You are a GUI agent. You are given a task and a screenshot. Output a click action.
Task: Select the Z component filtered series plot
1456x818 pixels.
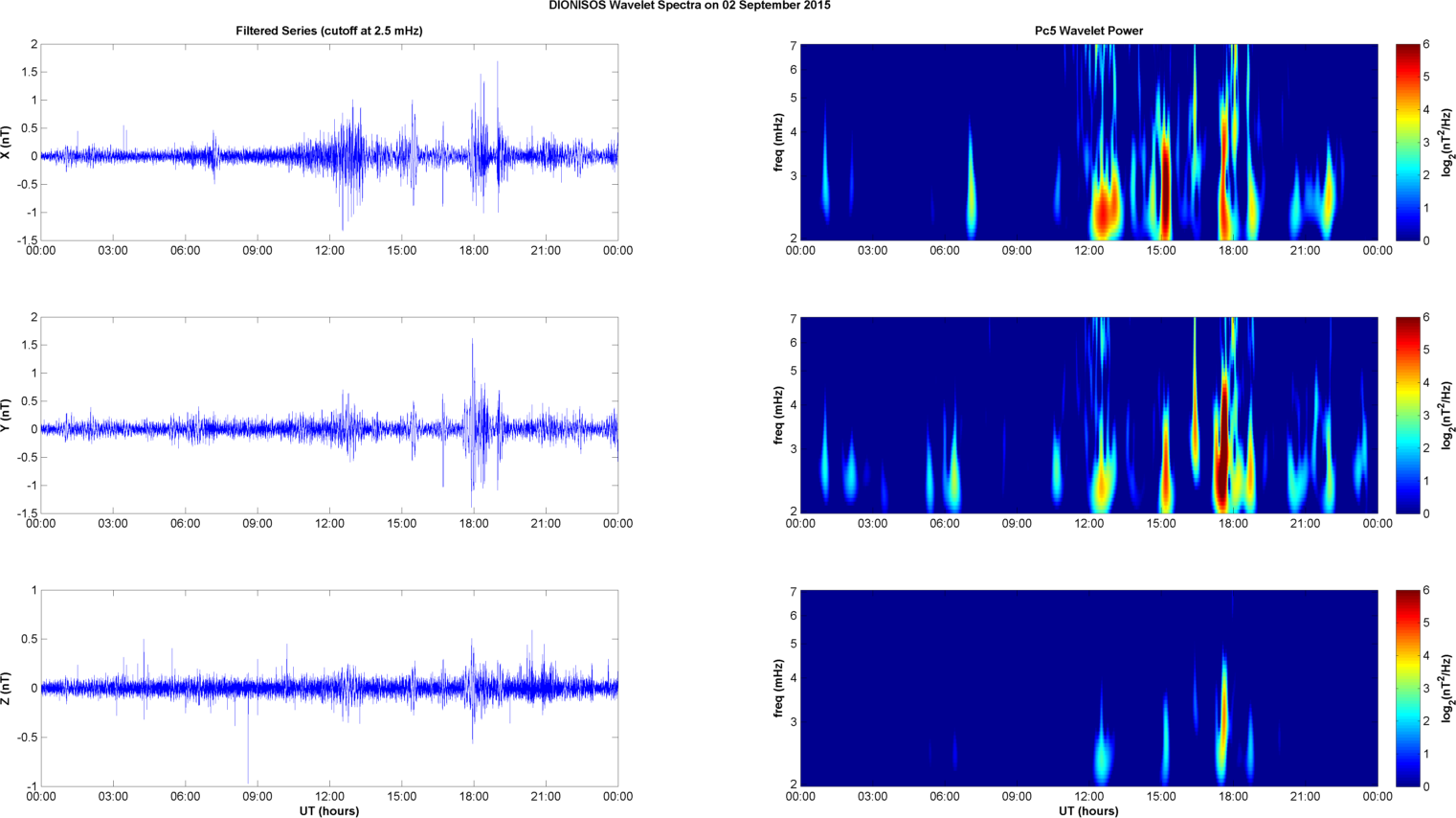coord(329,688)
